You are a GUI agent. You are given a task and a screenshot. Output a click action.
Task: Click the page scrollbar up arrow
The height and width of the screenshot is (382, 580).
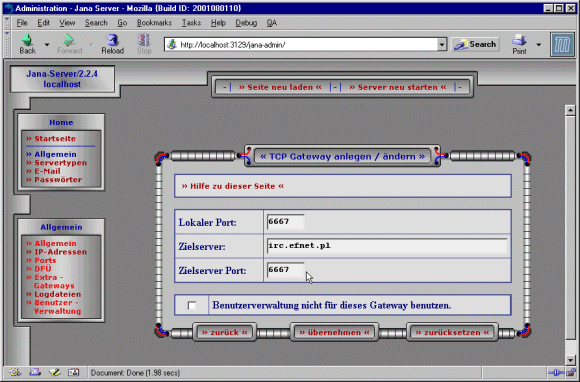pyautogui.click(x=570, y=110)
